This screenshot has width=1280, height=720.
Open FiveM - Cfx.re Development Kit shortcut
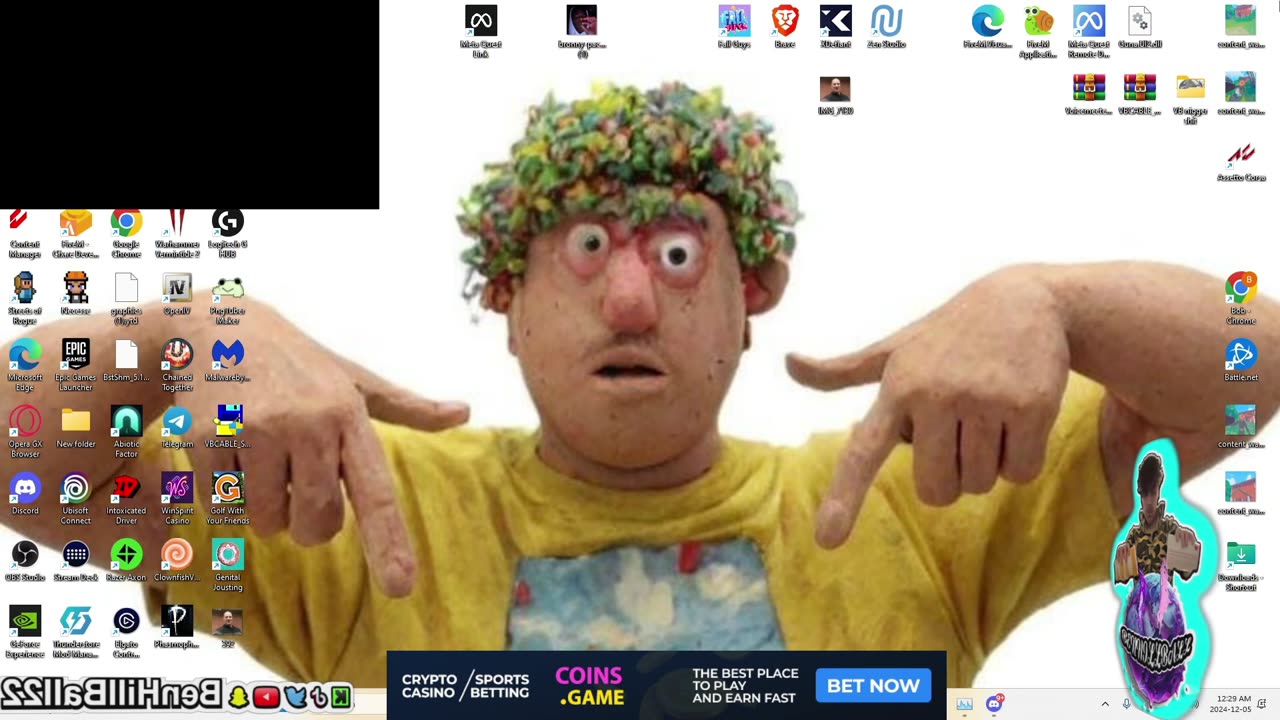[76, 233]
